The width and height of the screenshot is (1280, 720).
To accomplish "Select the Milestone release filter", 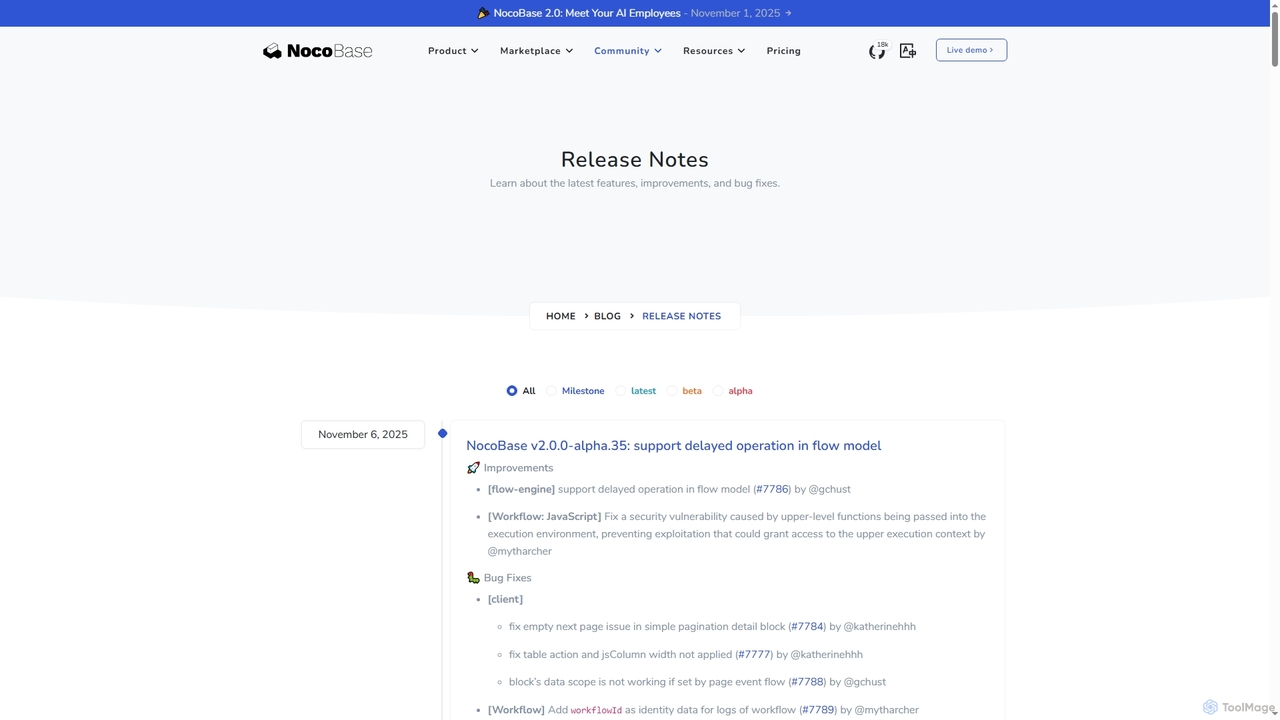I will click(575, 391).
